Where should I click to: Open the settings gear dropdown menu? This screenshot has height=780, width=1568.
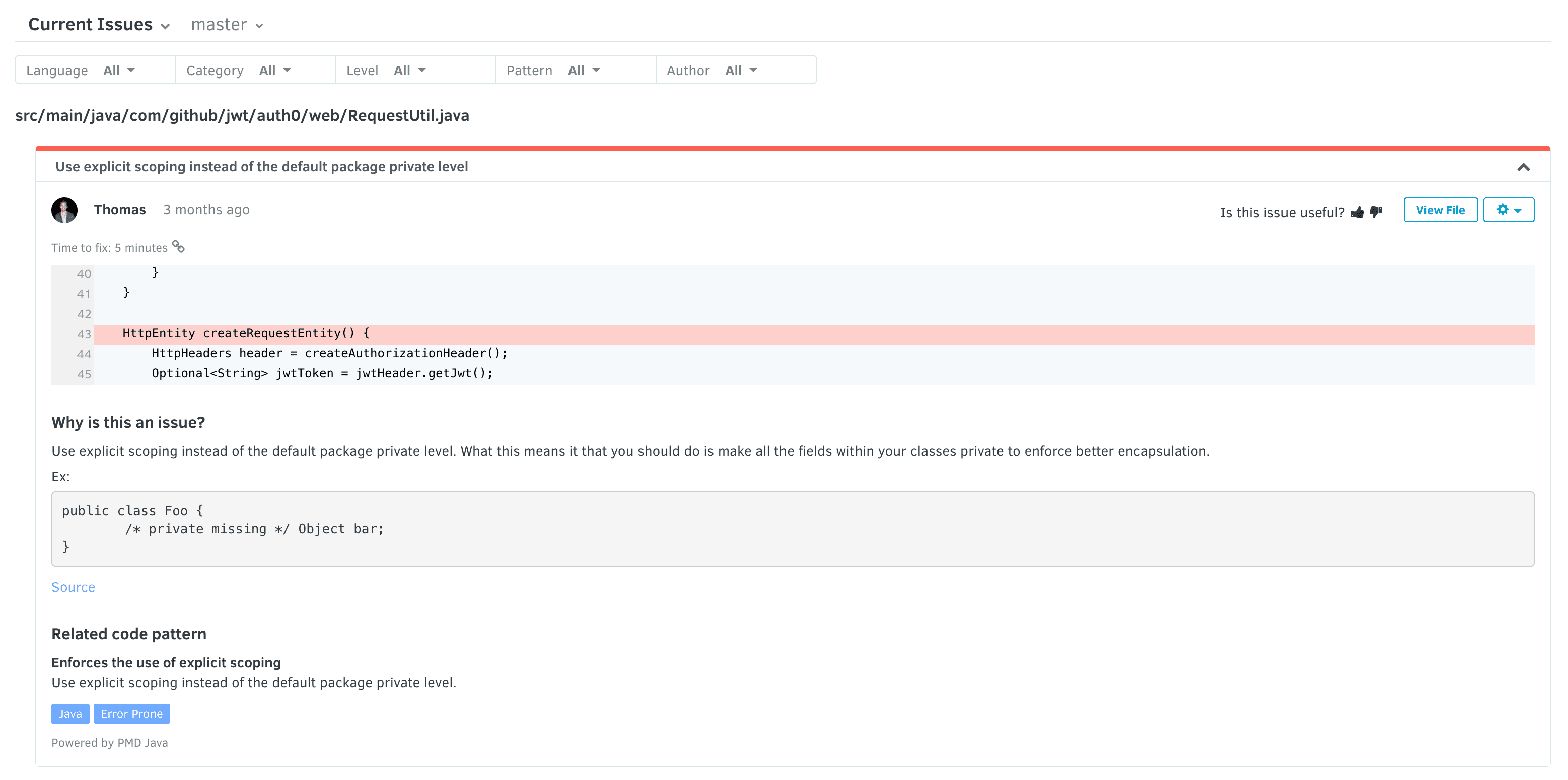1509,210
